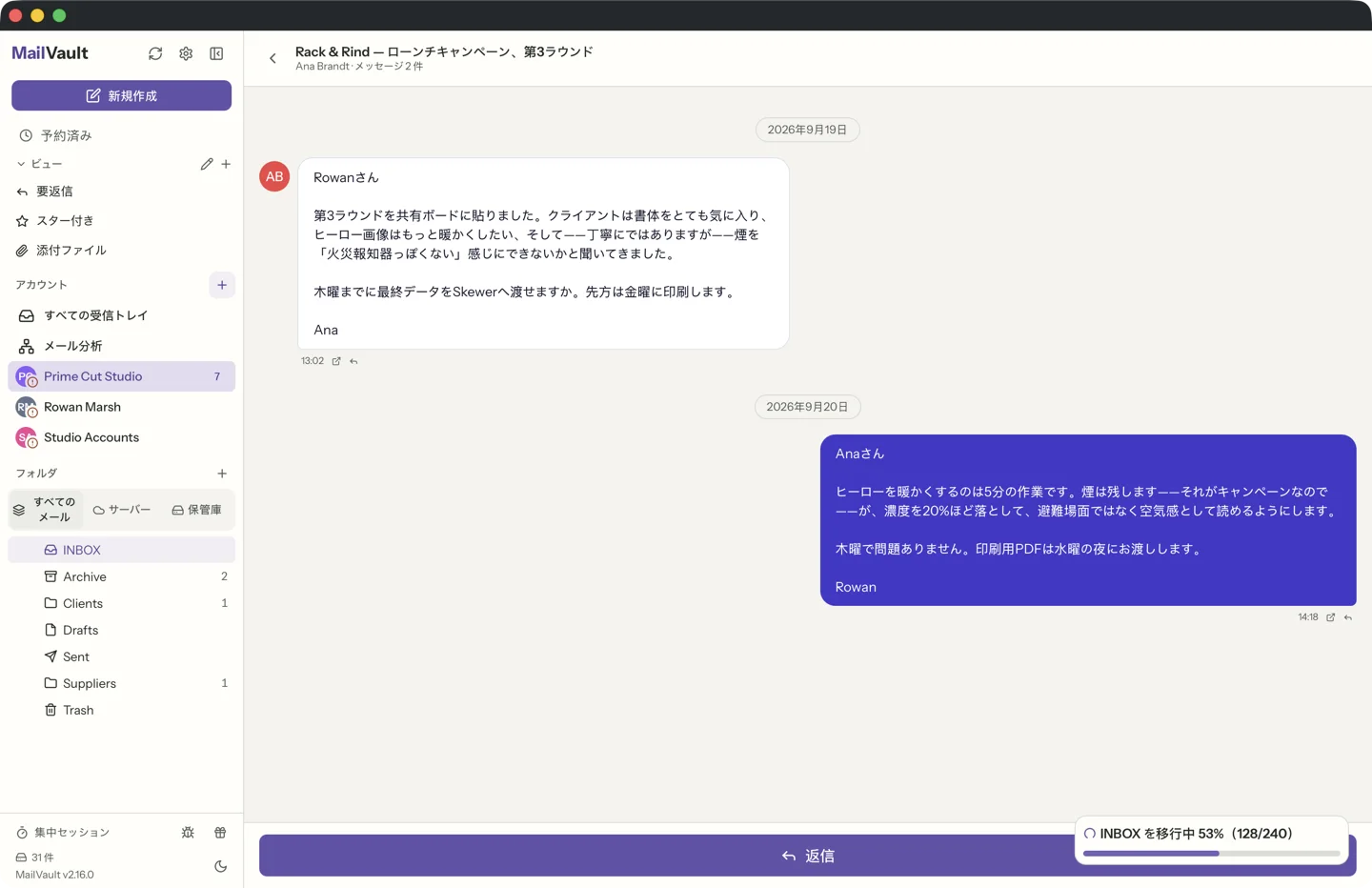Open the Trash folder
The height and width of the screenshot is (888, 1372).
click(x=121, y=710)
